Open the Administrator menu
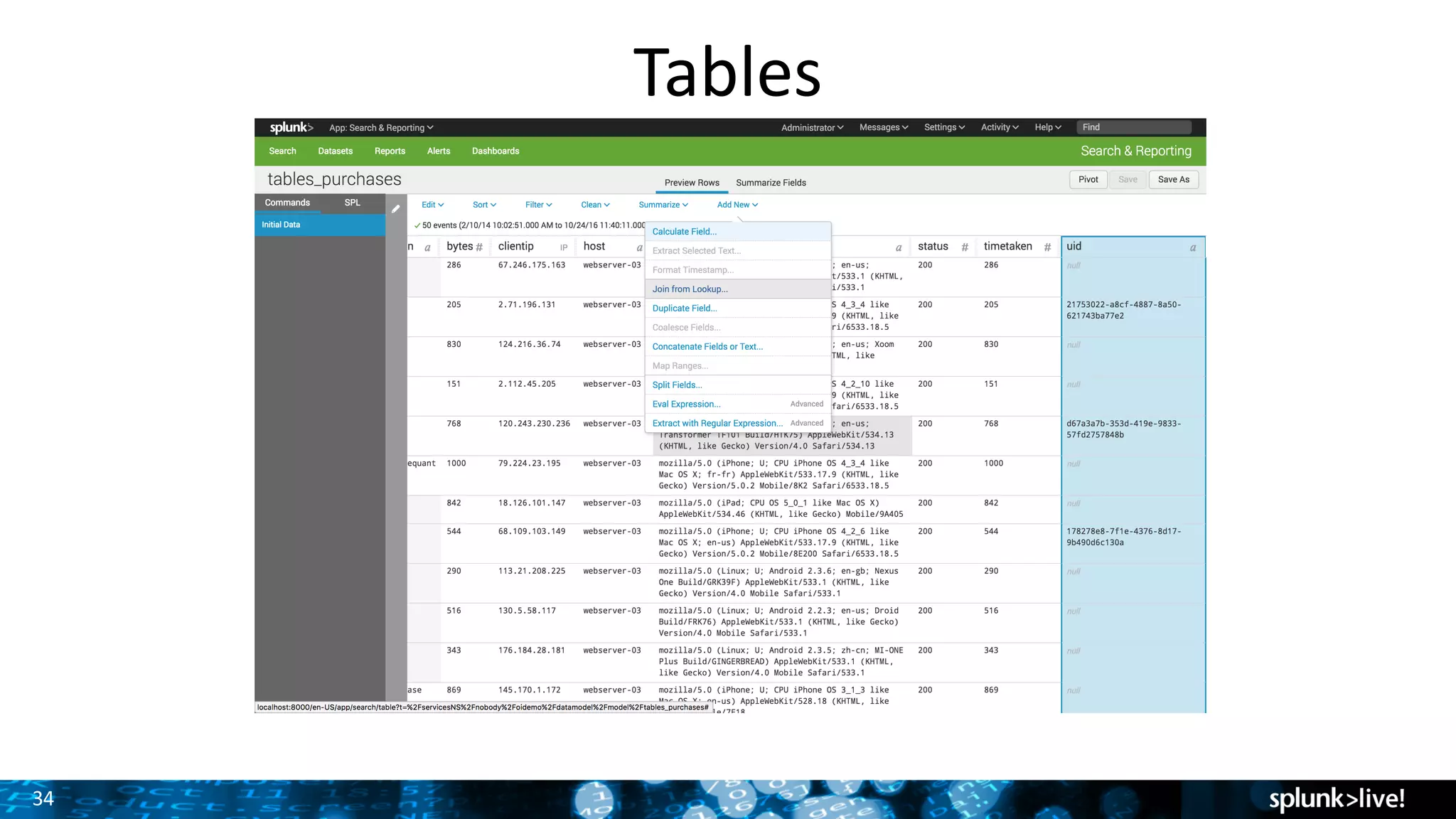This screenshot has height=819, width=1456. click(813, 128)
